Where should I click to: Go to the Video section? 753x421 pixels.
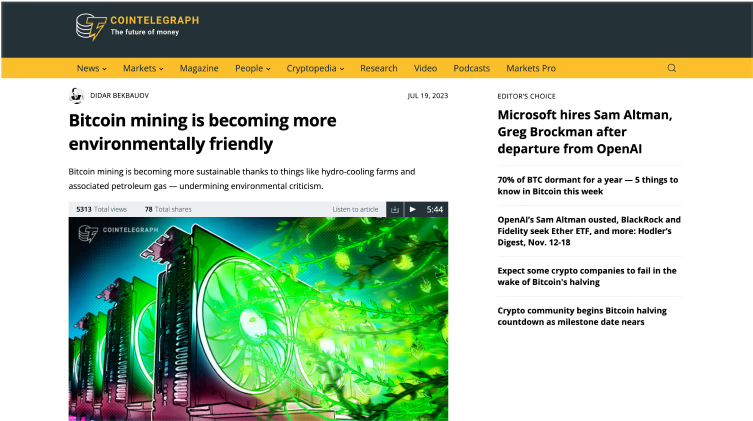point(425,68)
